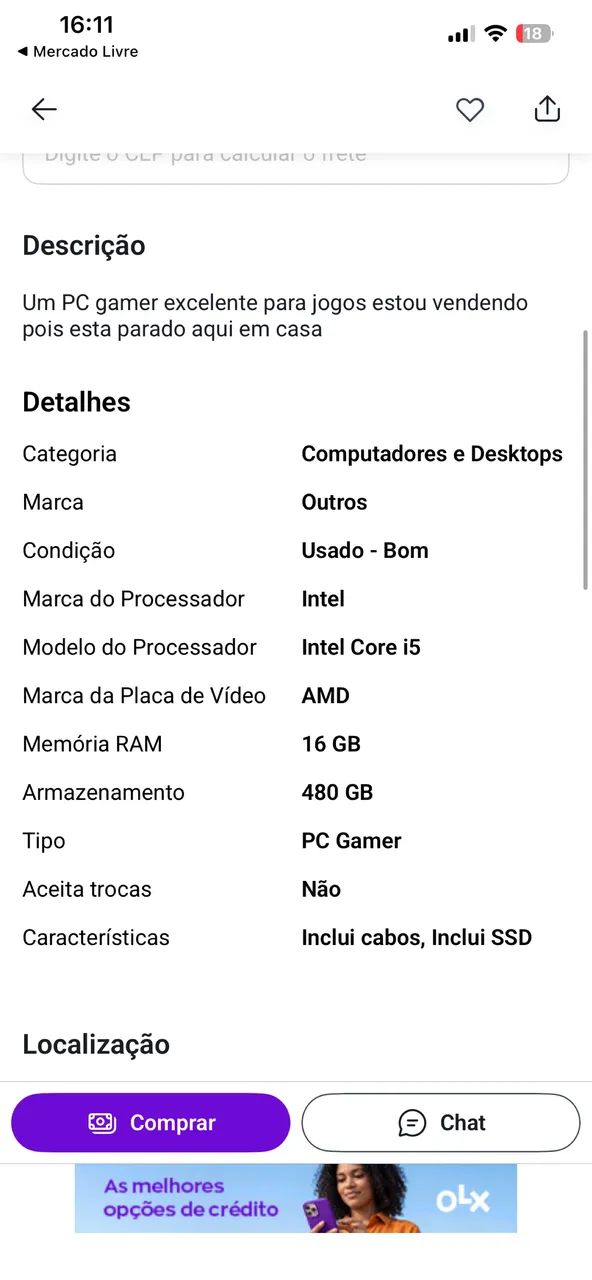Tap the Localização section heading
Screen dimensions: 592x1280
[x=96, y=1045]
